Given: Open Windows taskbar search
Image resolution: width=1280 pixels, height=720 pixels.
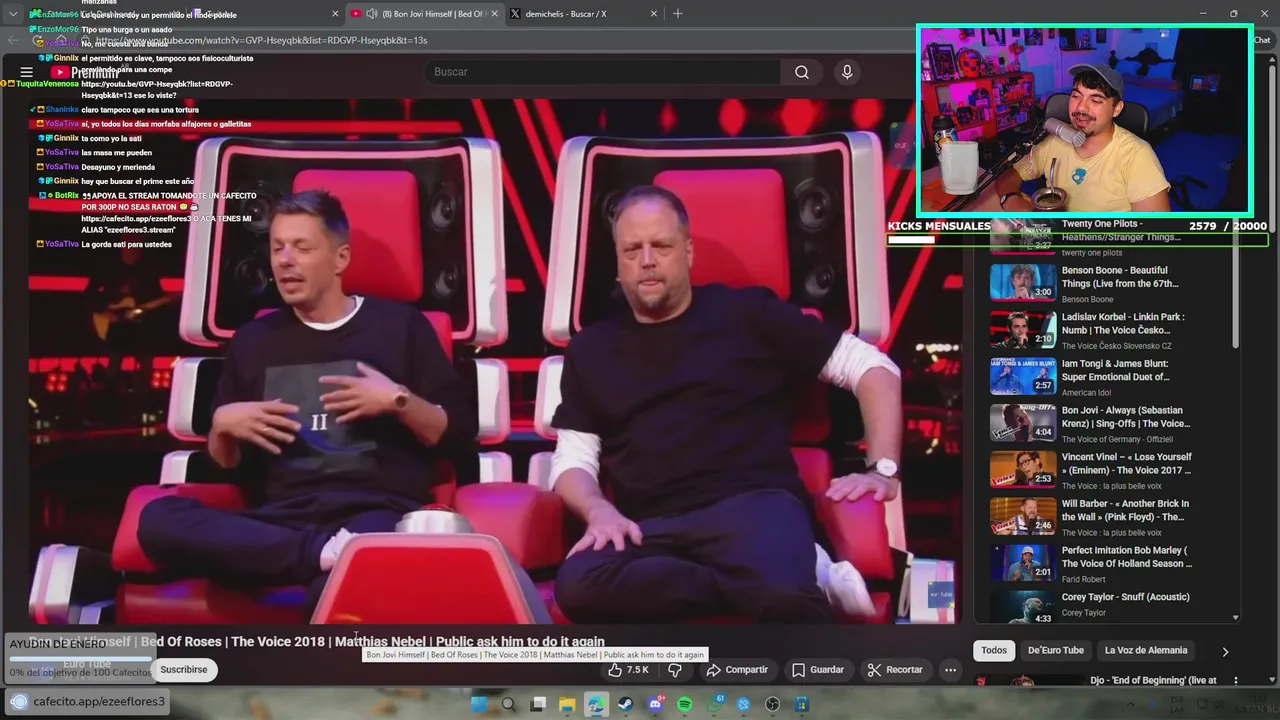Looking at the screenshot, I should (508, 704).
